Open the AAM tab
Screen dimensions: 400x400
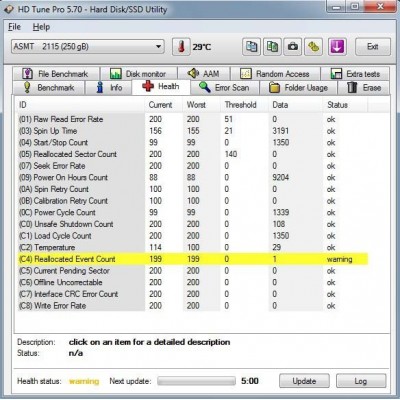(204, 74)
